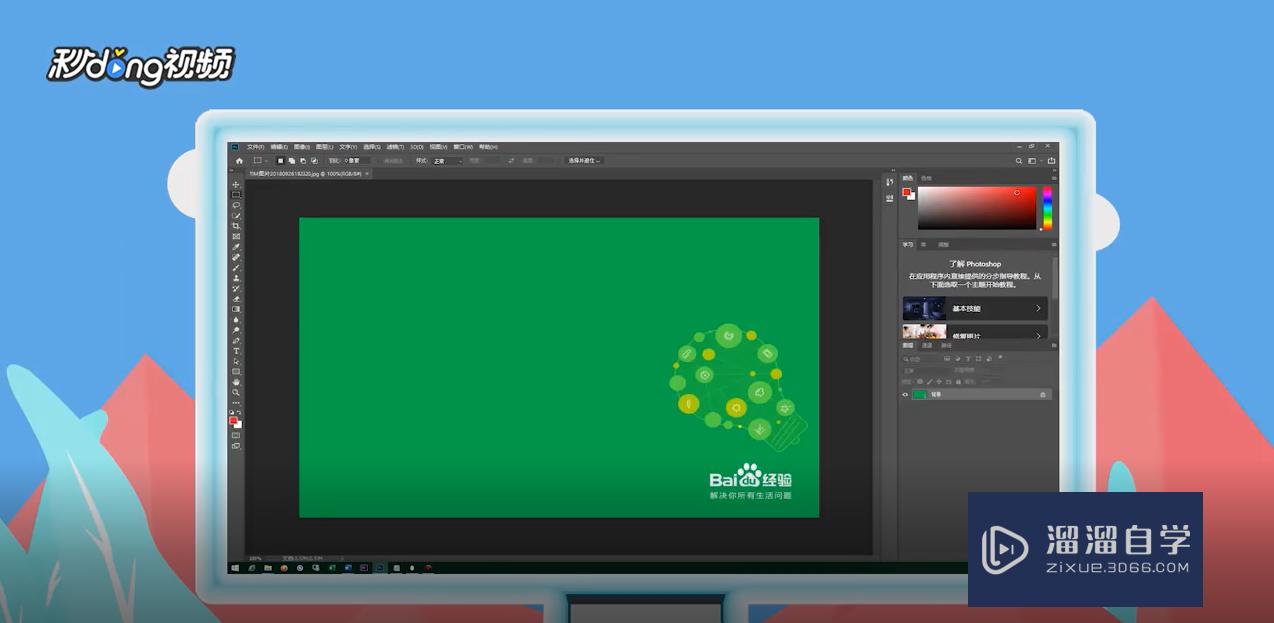Viewport: 1274px width, 623px height.
Task: Toggle Quick Mask mode icon
Action: pos(236,435)
